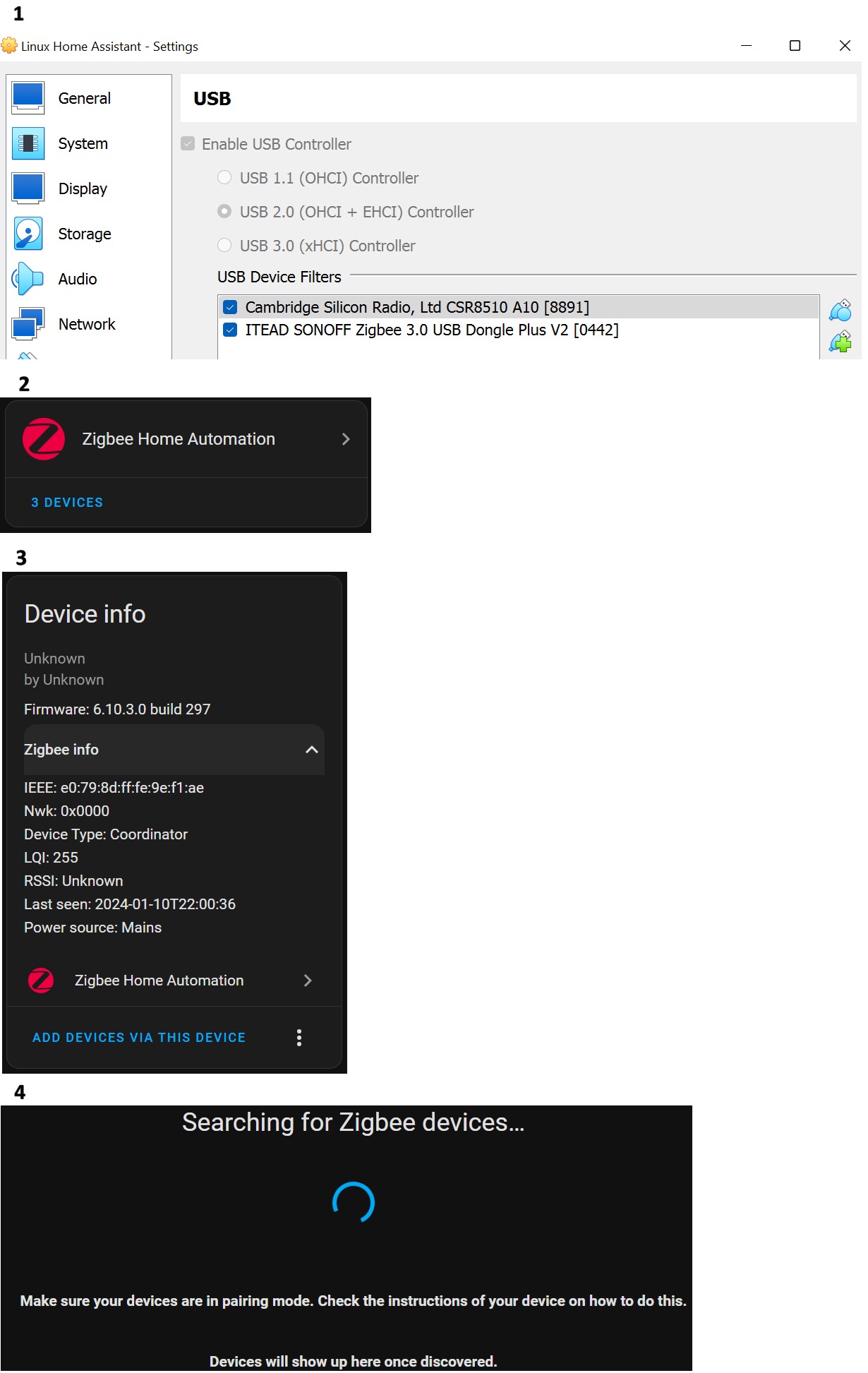
Task: Select General label in settings list
Action: tap(85, 98)
